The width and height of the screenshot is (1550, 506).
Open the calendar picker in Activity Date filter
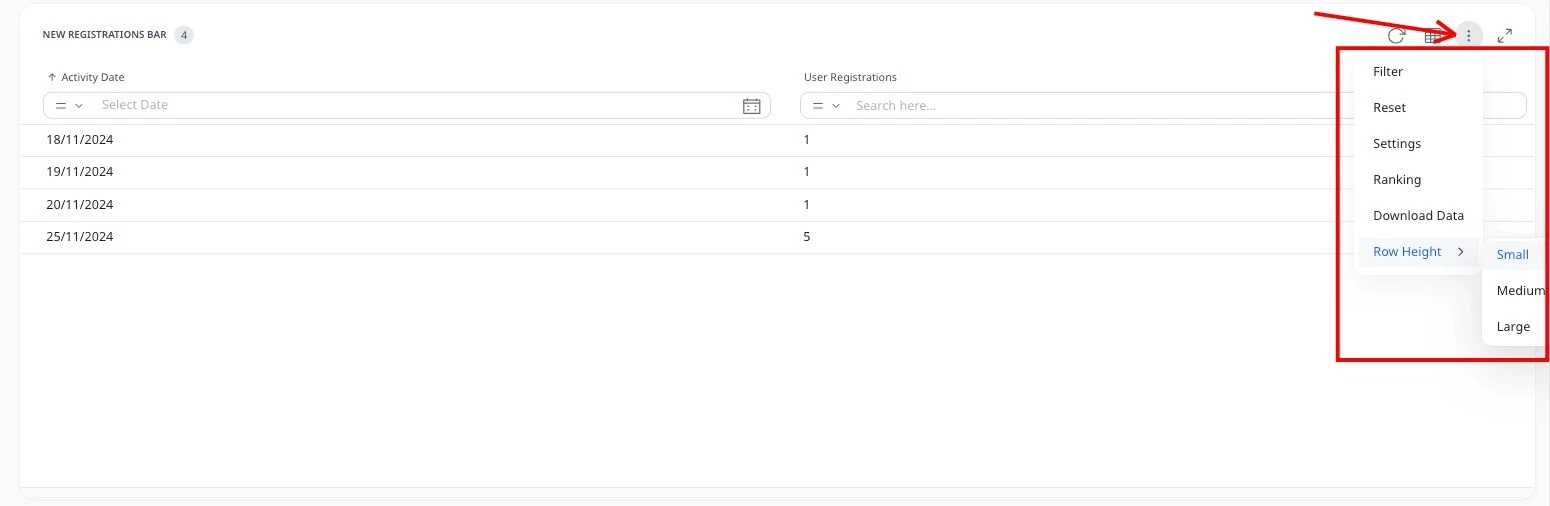coord(752,106)
